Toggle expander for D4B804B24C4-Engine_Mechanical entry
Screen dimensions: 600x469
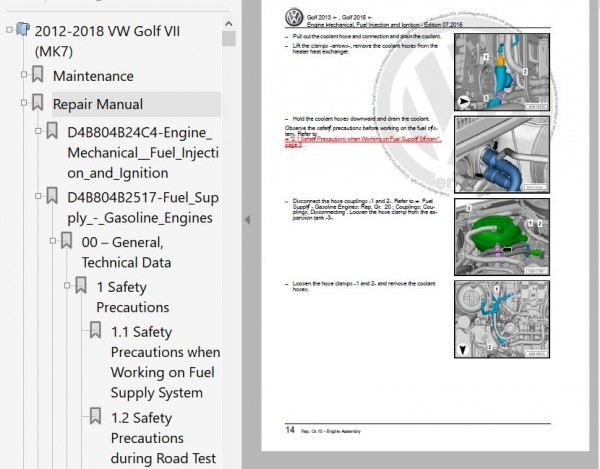point(38,131)
